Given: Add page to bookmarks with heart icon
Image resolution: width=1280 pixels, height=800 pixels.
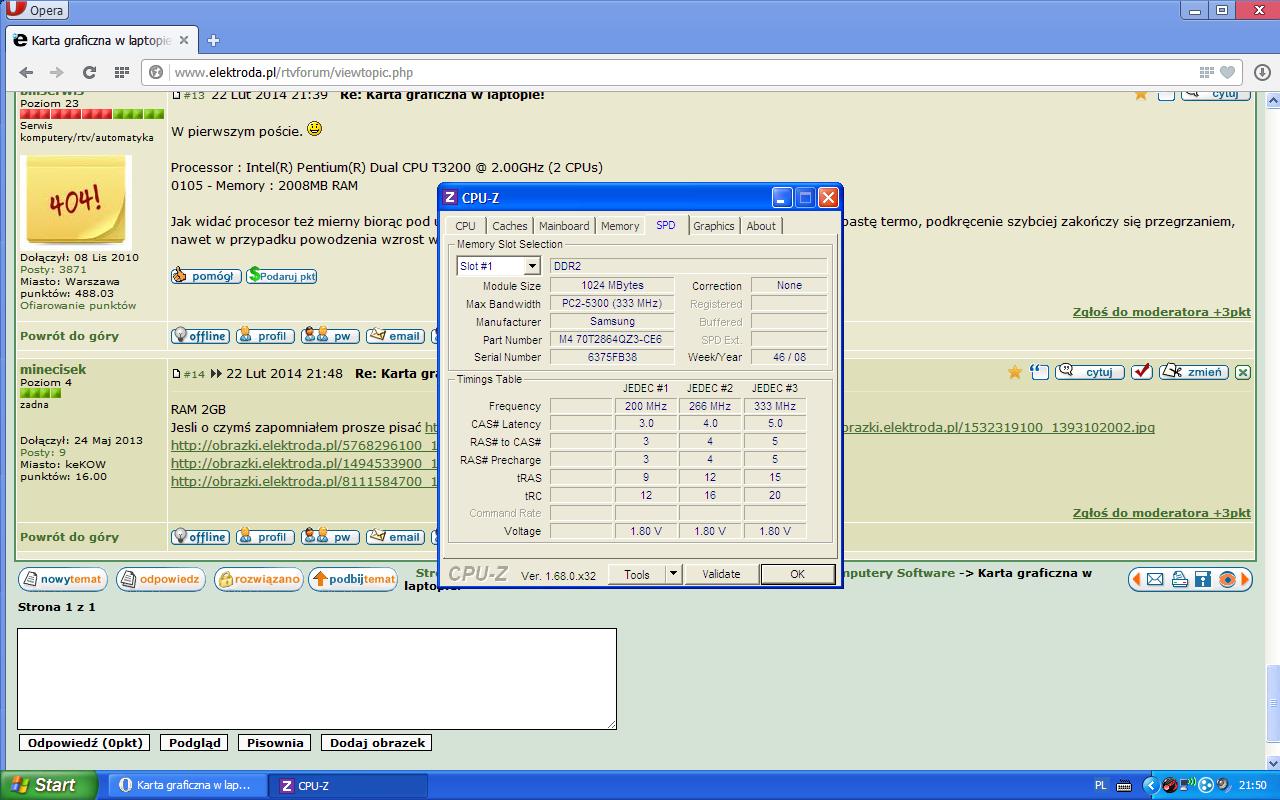Looking at the screenshot, I should click(x=1227, y=72).
